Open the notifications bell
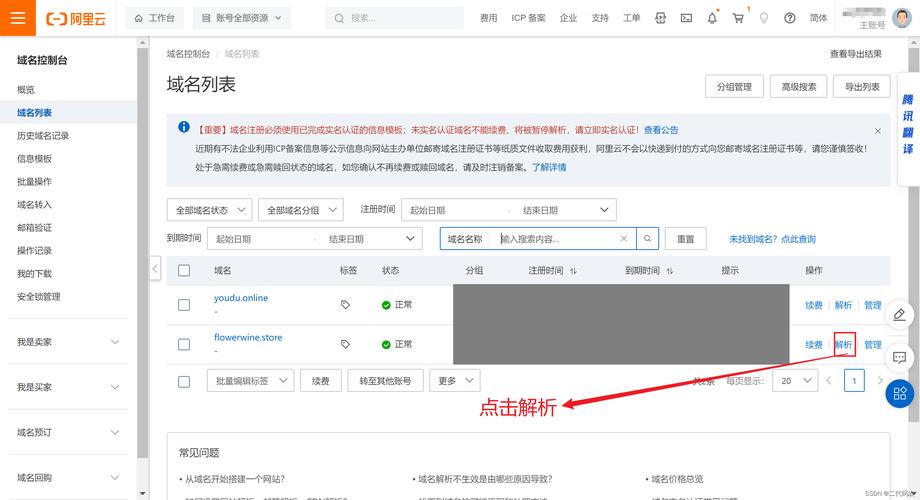This screenshot has width=920, height=500. pos(712,18)
